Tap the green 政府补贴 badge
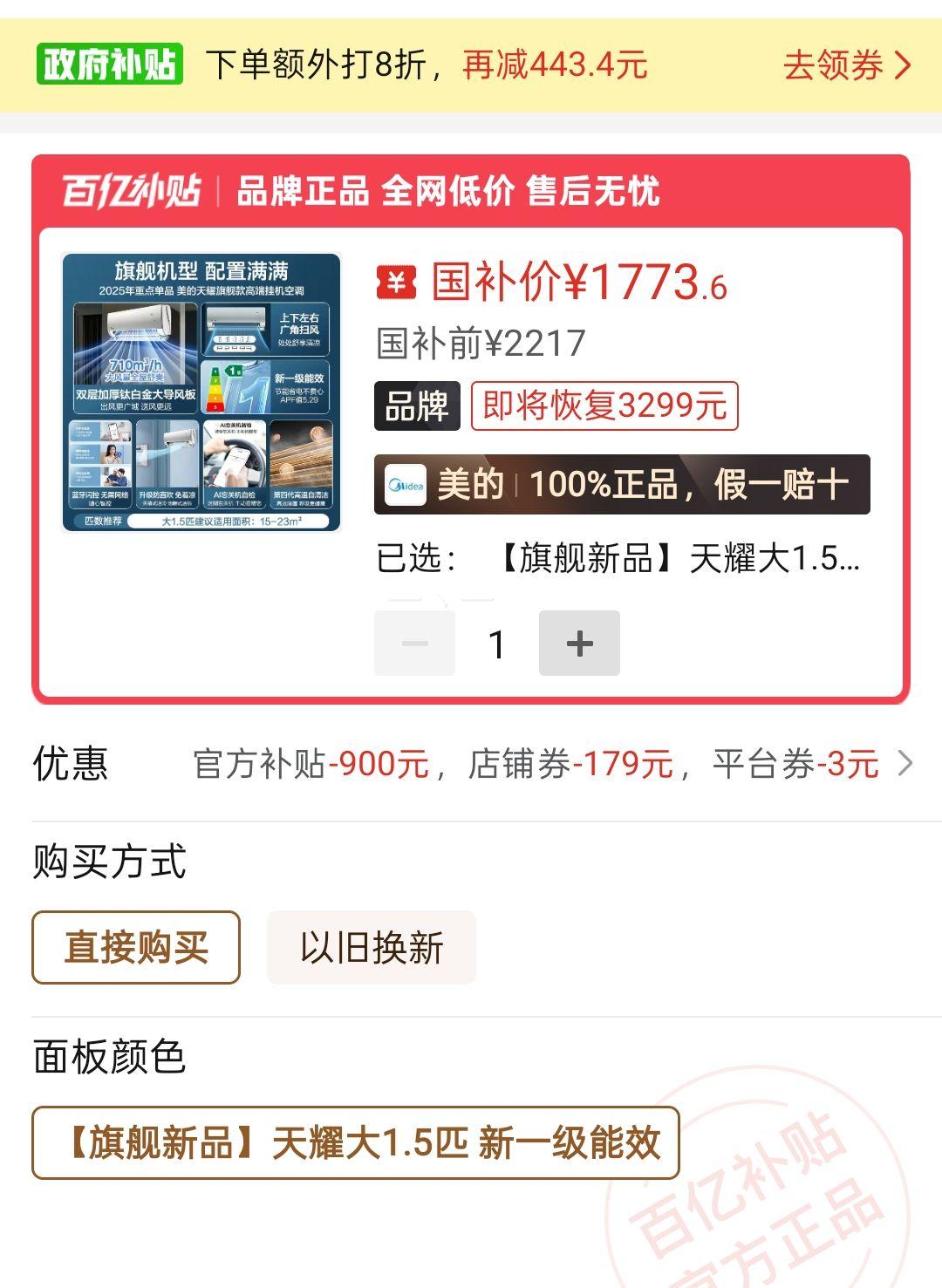Screen dimensions: 942x1288 (109, 64)
